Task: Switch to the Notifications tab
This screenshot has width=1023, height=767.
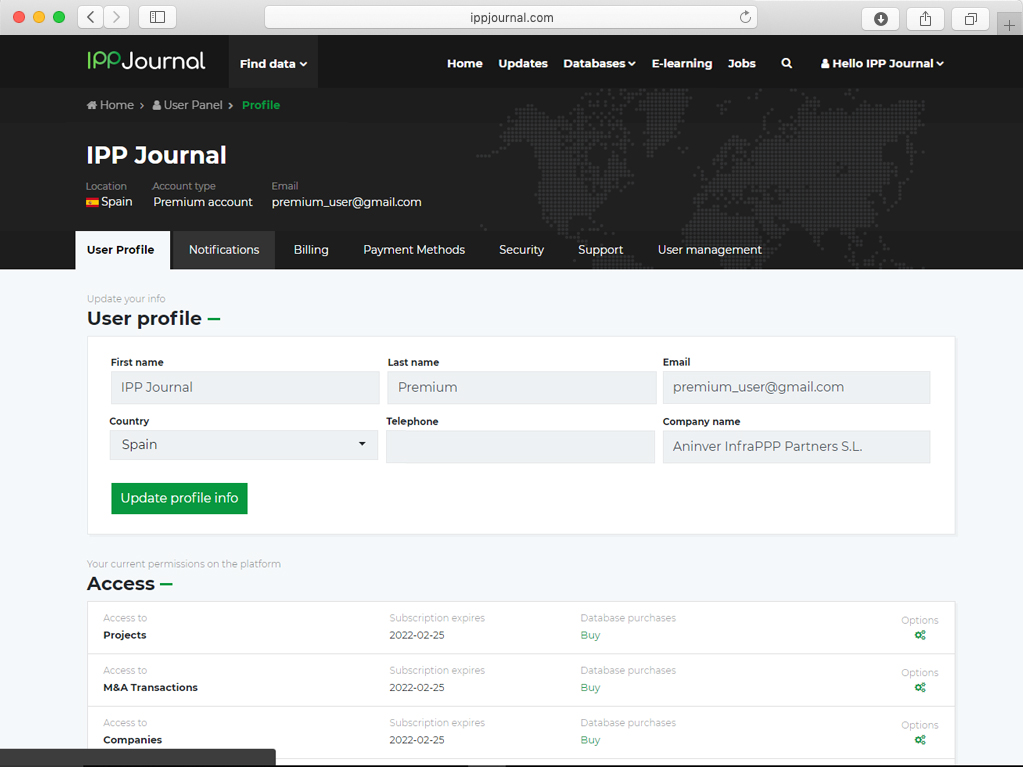Action: tap(224, 250)
